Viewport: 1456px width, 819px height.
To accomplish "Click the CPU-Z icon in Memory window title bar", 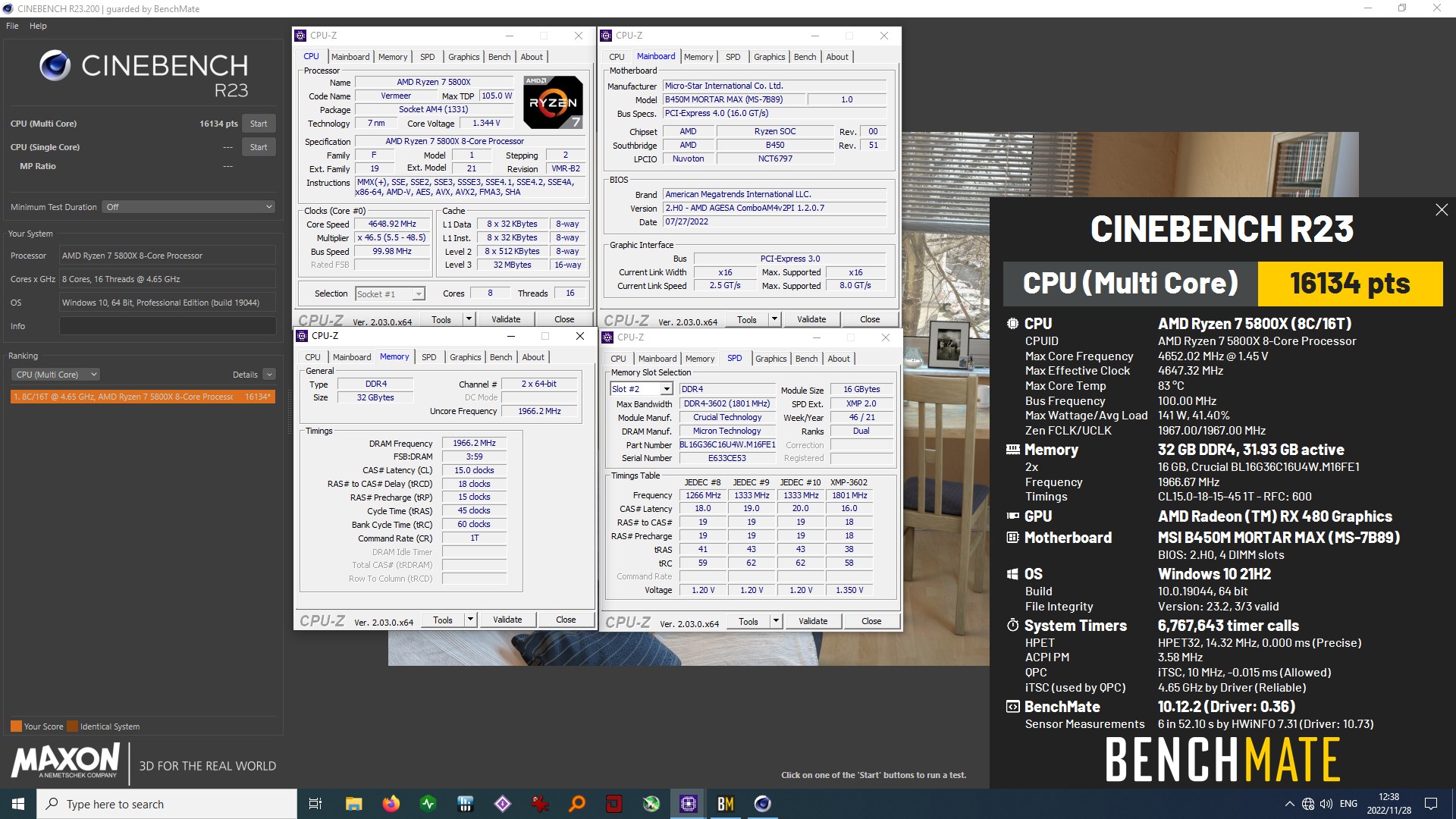I will pyautogui.click(x=302, y=336).
